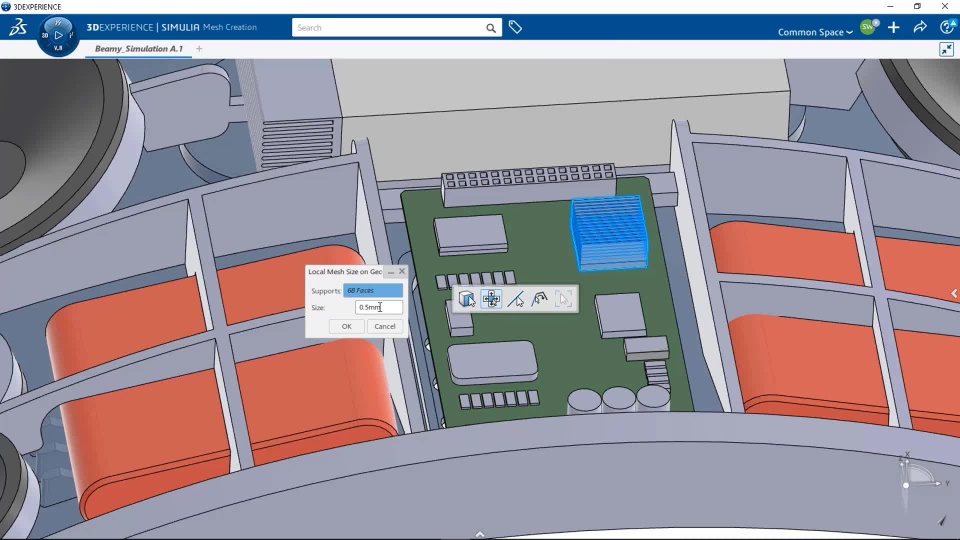
Task: Click the tag icon beside search
Action: tap(515, 27)
